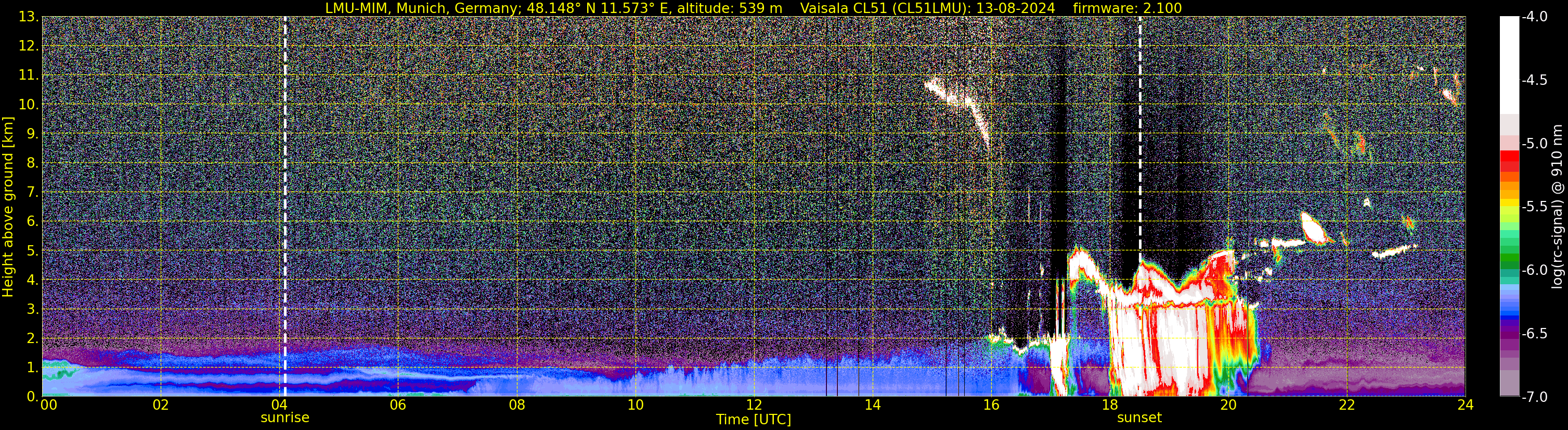Click the '04' time tick label
The height and width of the screenshot is (430, 1568).
click(x=279, y=405)
